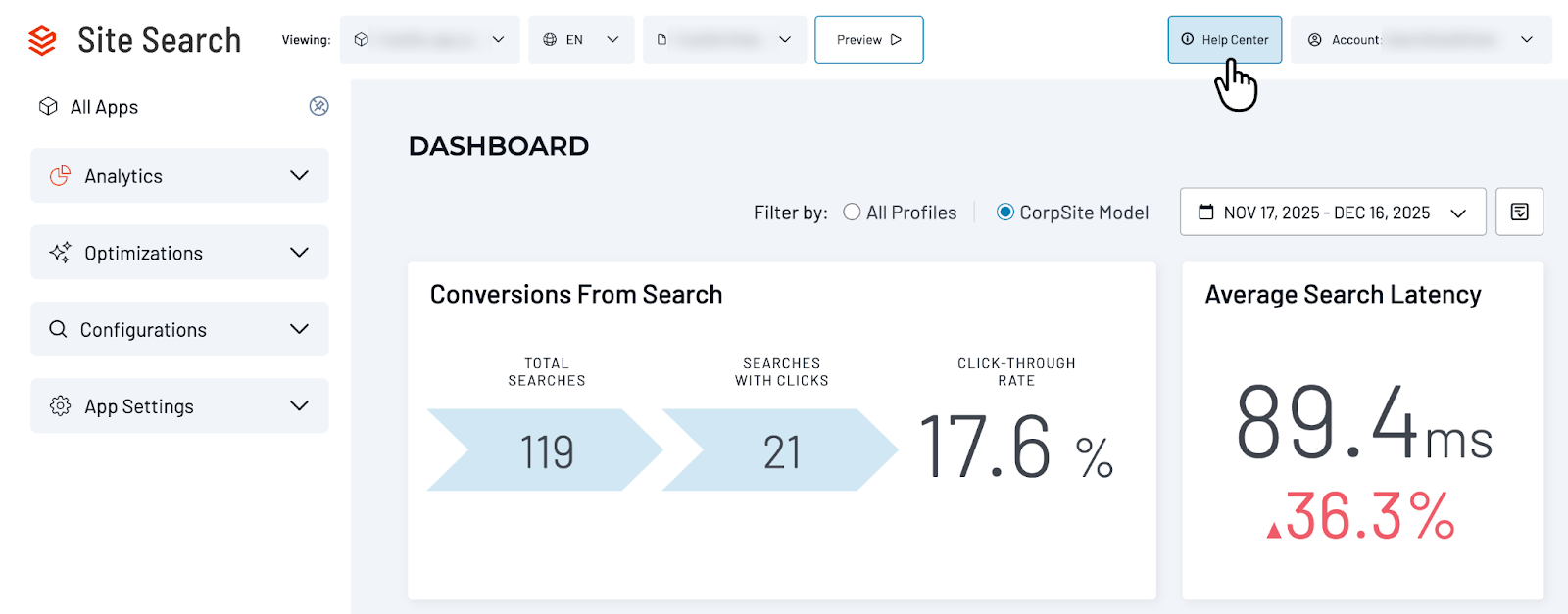Open the report icon next to date range

[x=1519, y=212]
